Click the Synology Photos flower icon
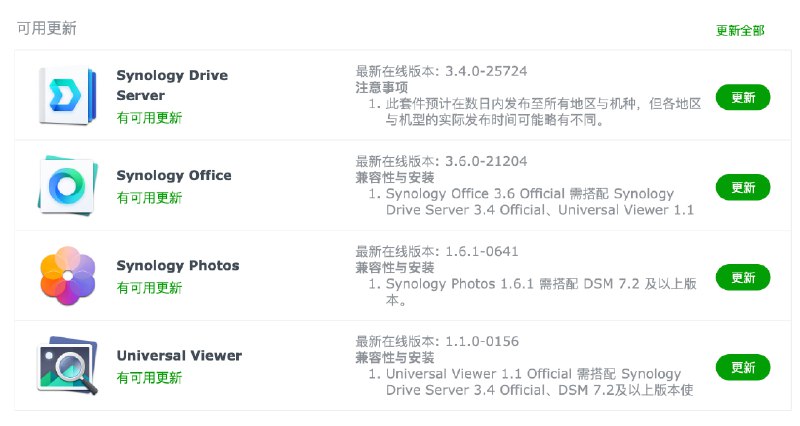The height and width of the screenshot is (426, 800). pyautogui.click(x=67, y=276)
